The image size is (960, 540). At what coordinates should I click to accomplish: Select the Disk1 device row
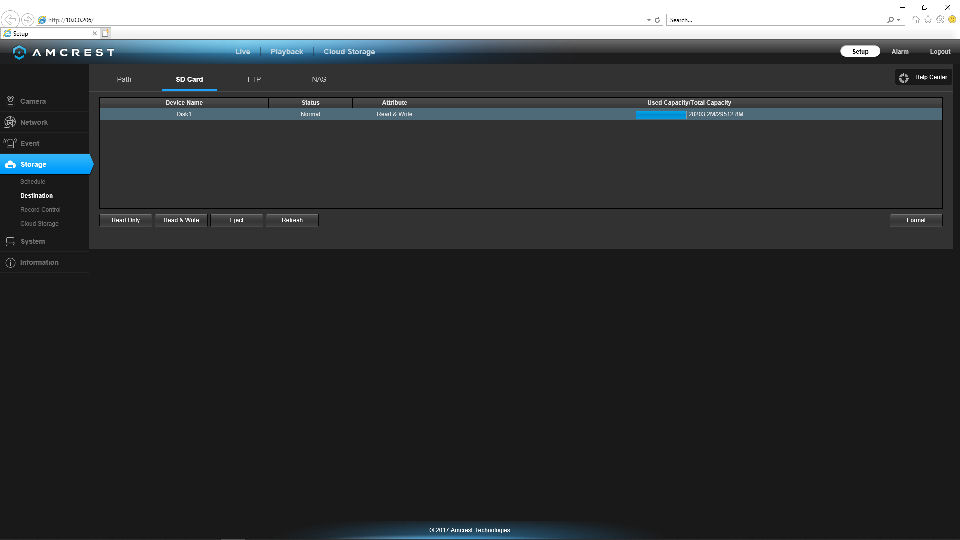[521, 114]
